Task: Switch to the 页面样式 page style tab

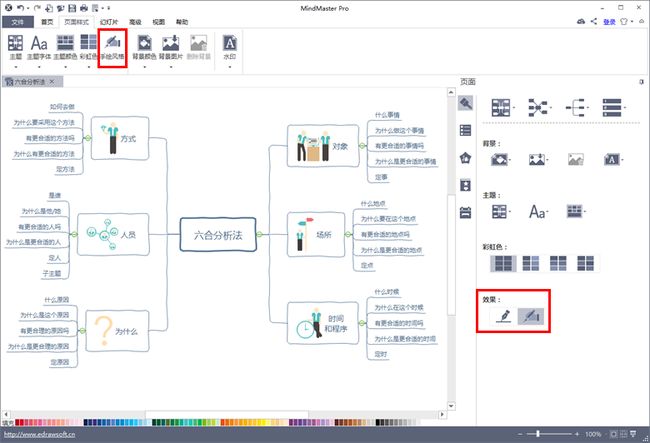Action: pos(77,22)
